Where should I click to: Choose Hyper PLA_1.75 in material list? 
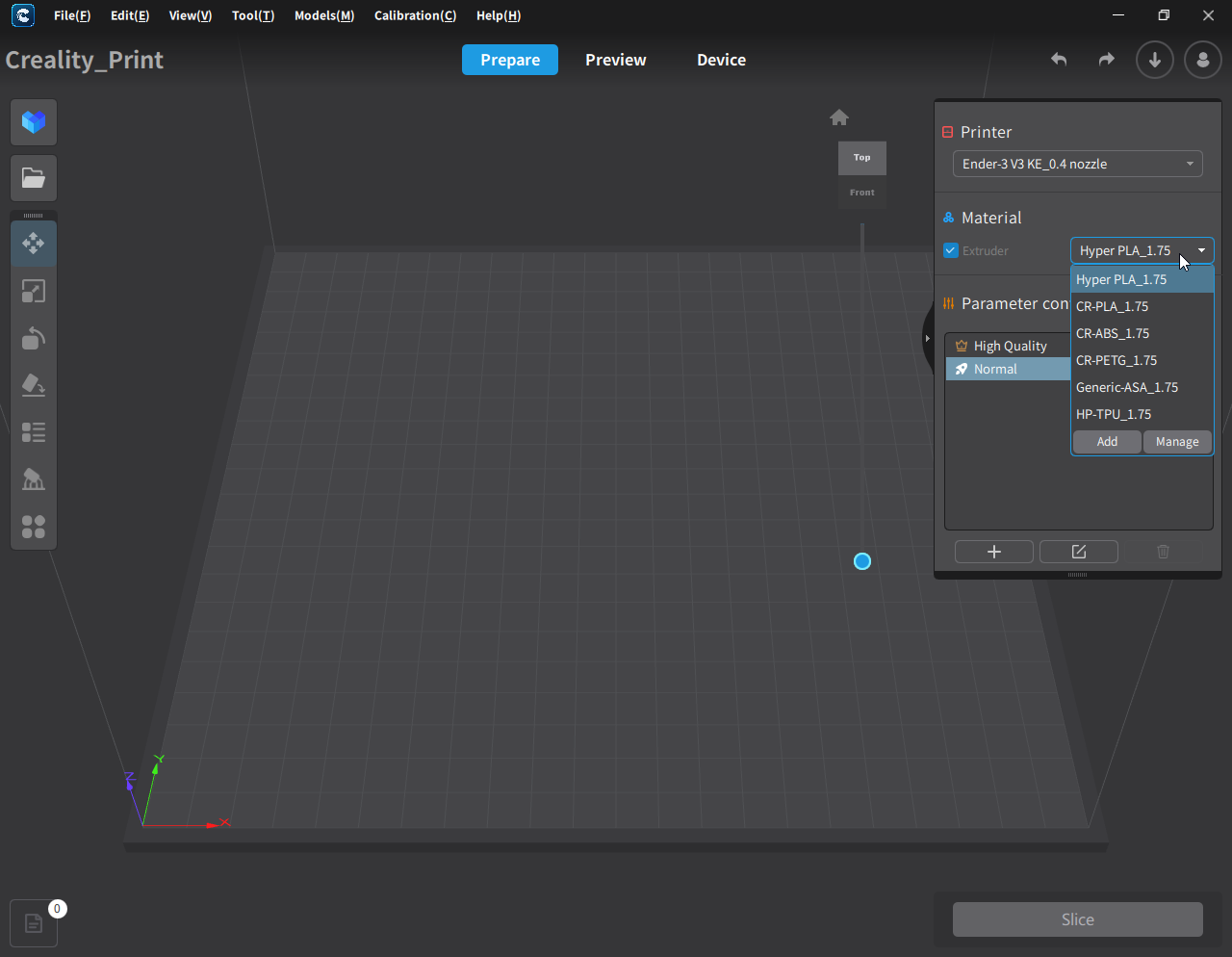coord(1142,279)
